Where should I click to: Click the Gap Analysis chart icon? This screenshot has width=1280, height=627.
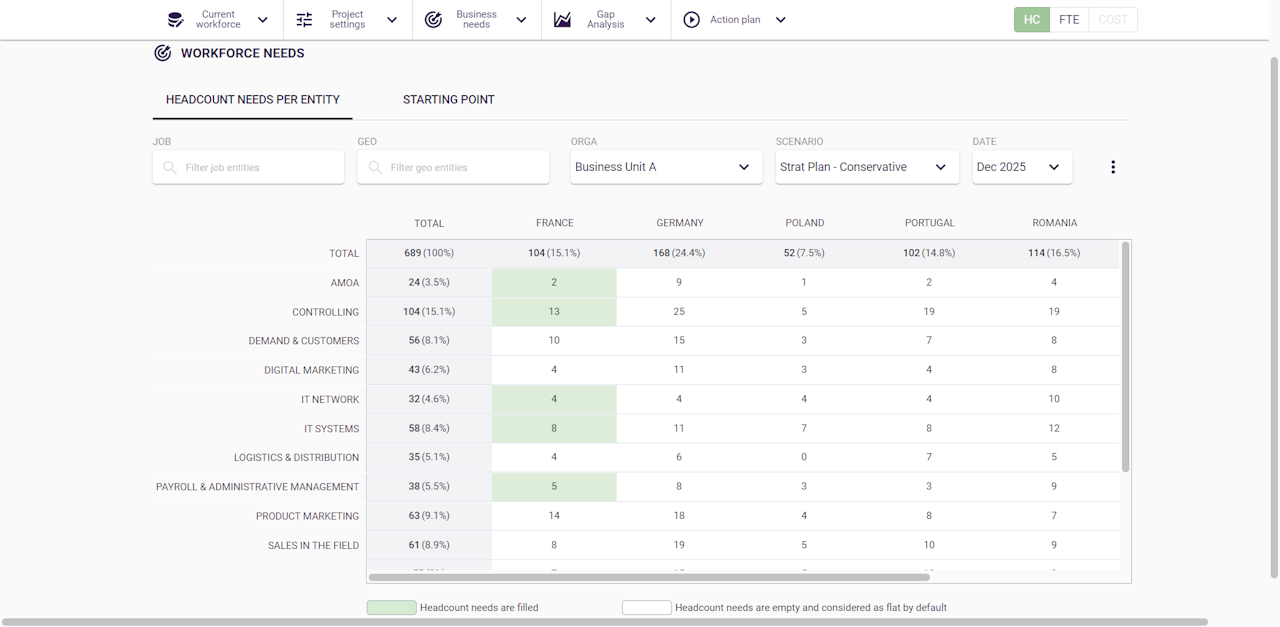[x=563, y=20]
